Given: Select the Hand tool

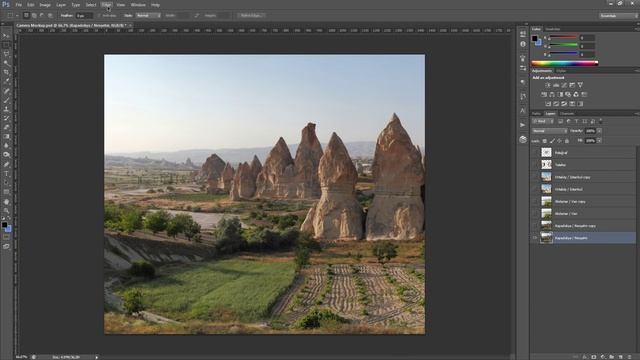Looking at the screenshot, I should tap(6, 202).
